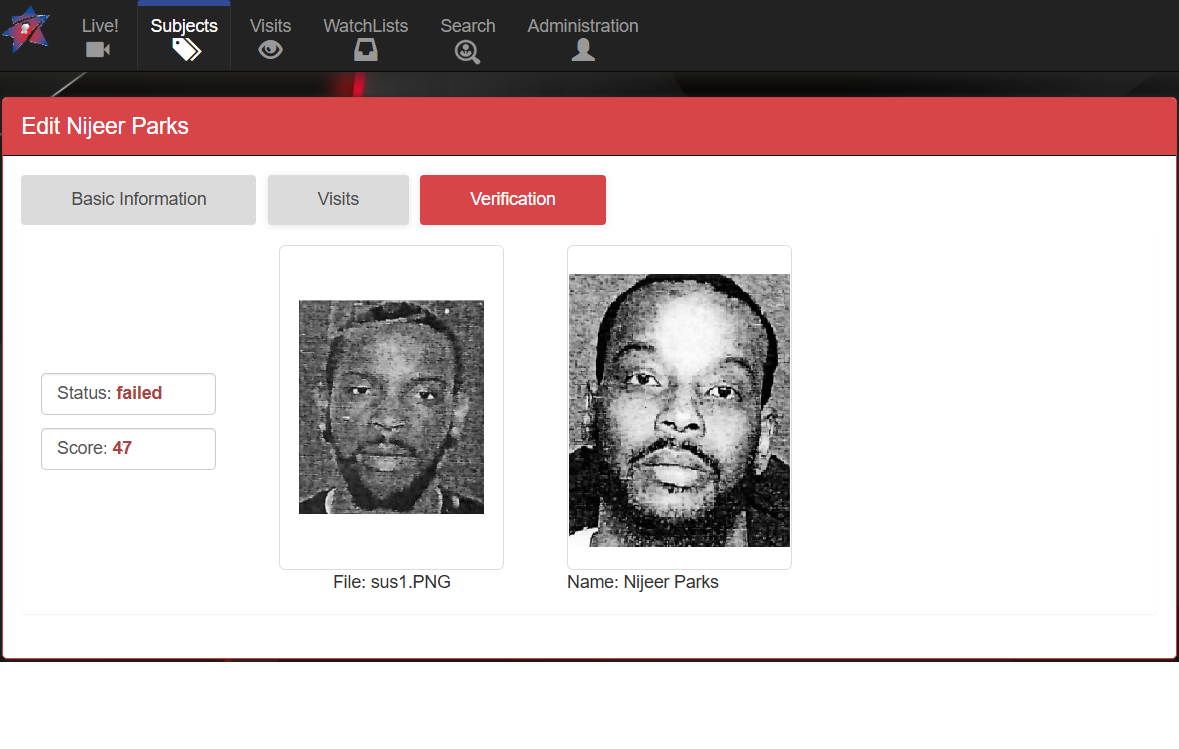Click the Score: 47 box
Image resolution: width=1179 pixels, height=749 pixels.
click(129, 448)
